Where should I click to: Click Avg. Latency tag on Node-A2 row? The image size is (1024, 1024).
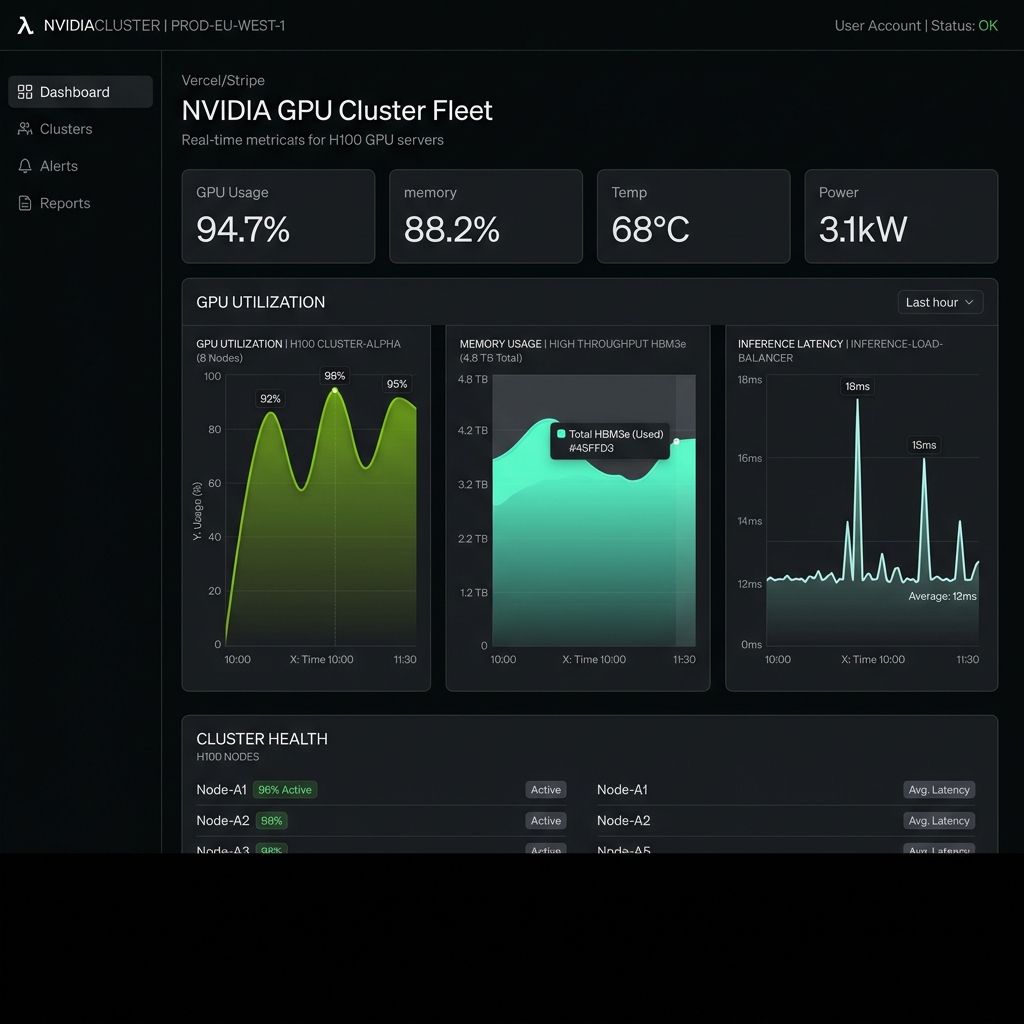(x=939, y=821)
